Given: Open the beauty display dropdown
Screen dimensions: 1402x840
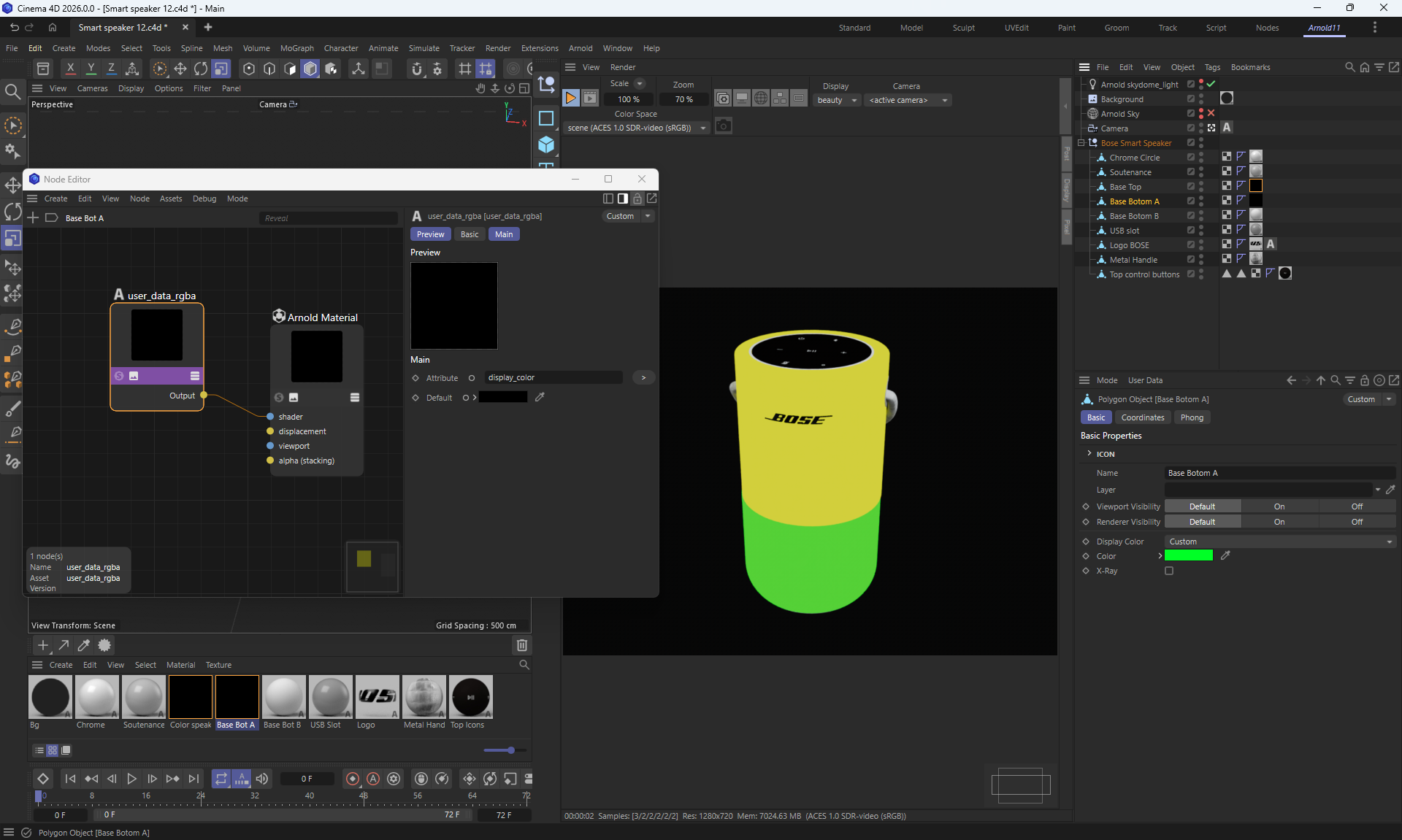Looking at the screenshot, I should pos(836,100).
